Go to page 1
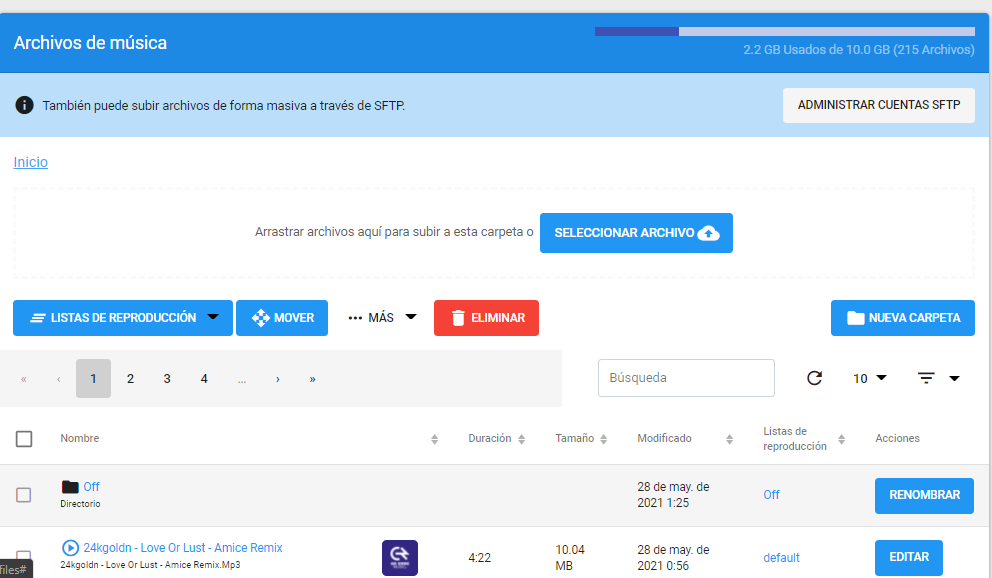The width and height of the screenshot is (992, 578). pos(94,378)
